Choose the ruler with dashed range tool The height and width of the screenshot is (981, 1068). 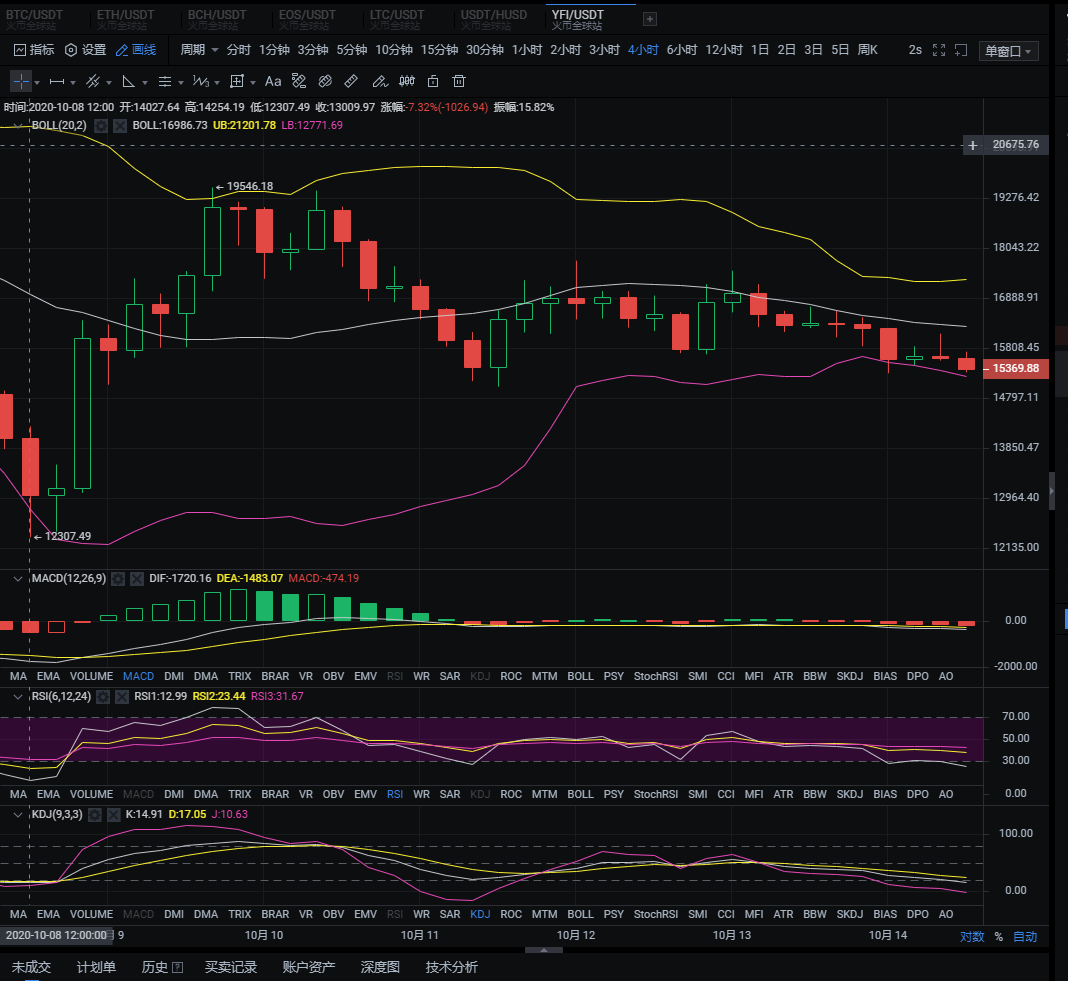(x=298, y=82)
